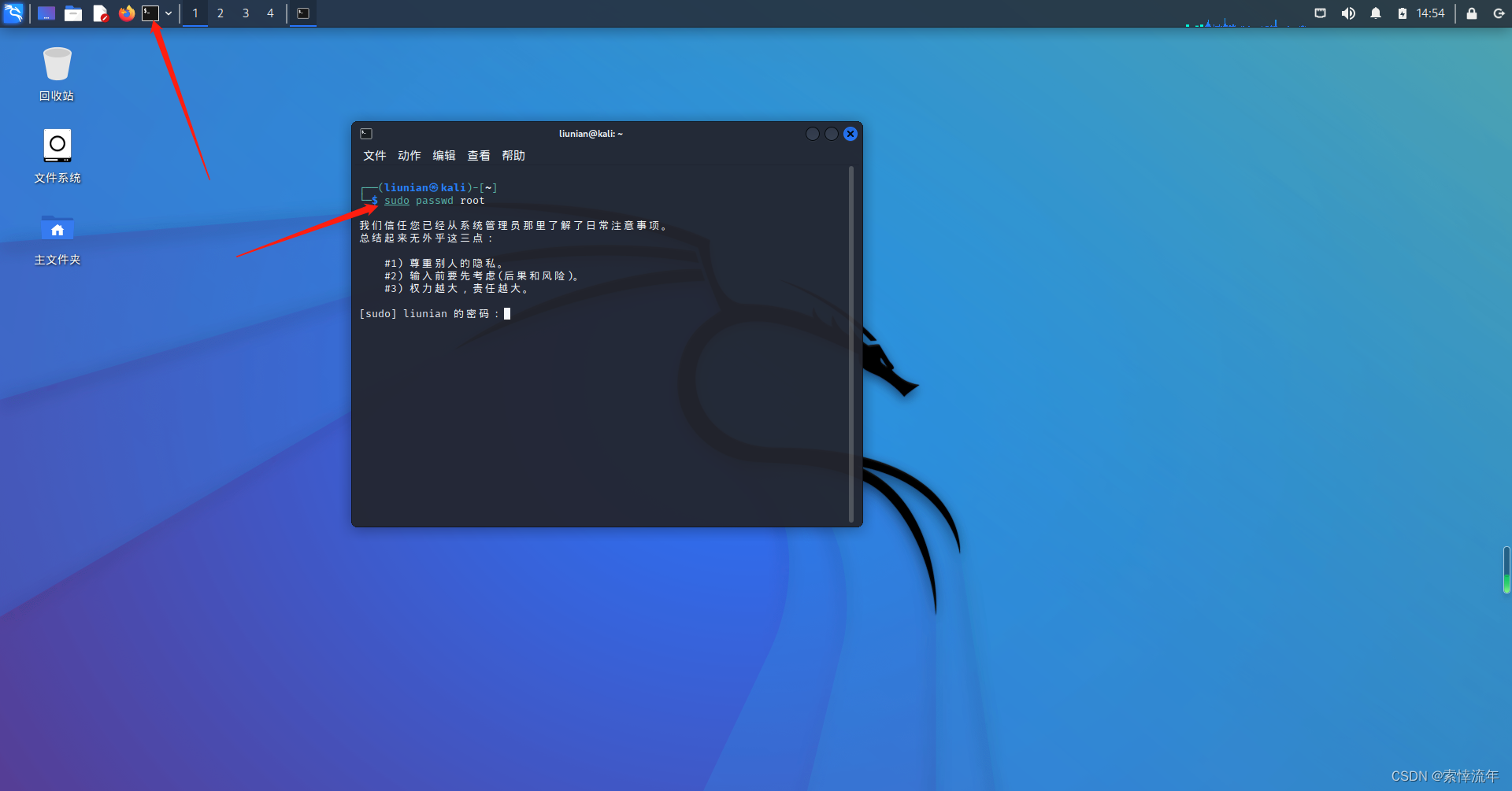1512x791 pixels.
Task: Click the display settings tray icon
Action: 1321,13
